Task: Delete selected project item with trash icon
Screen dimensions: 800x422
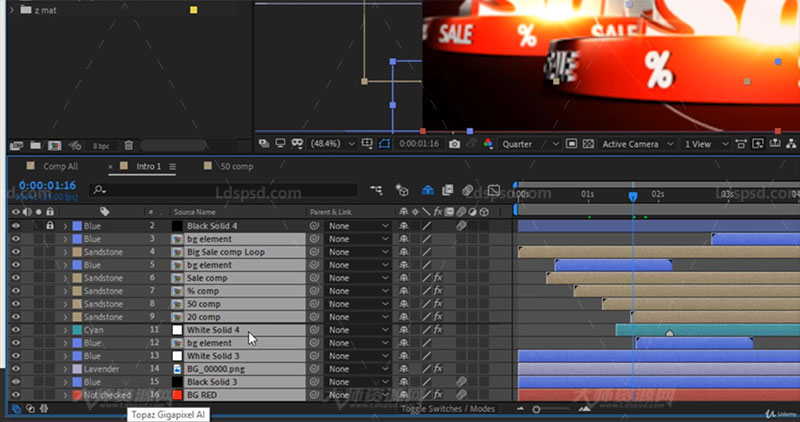Action: (129, 146)
